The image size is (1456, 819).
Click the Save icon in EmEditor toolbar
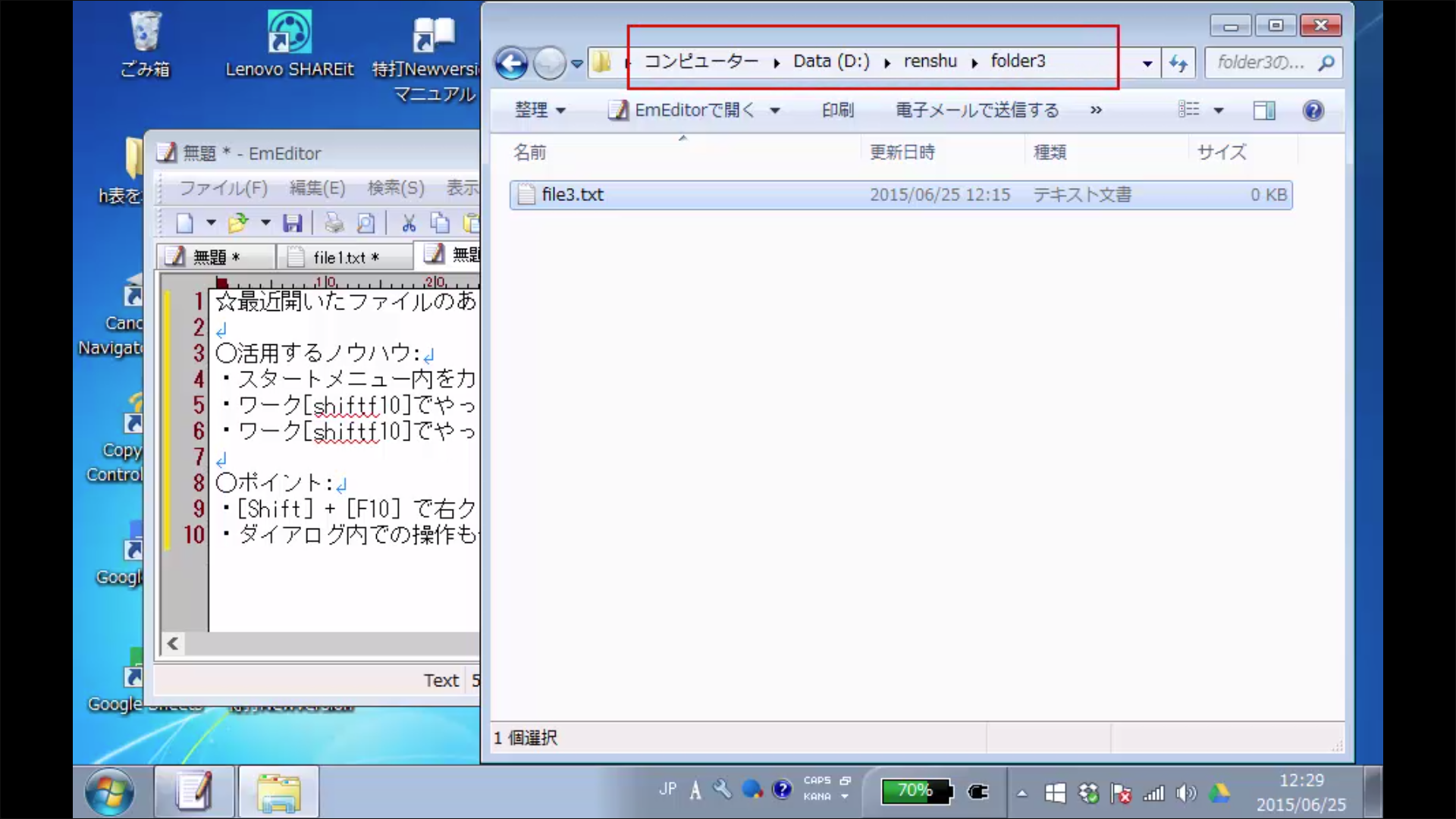point(292,223)
